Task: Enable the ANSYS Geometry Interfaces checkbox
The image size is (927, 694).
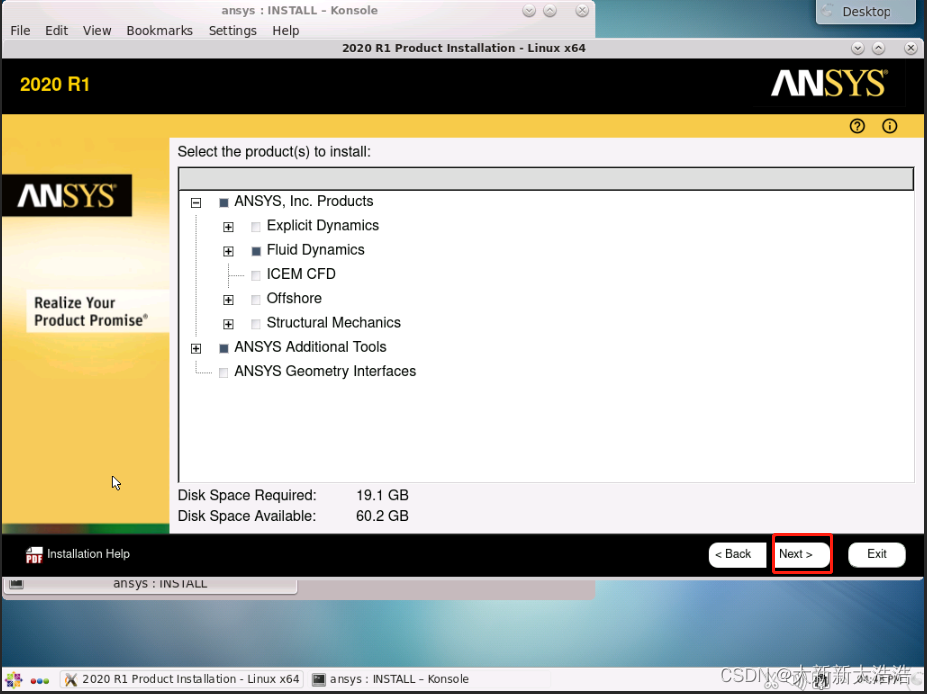Action: click(224, 372)
